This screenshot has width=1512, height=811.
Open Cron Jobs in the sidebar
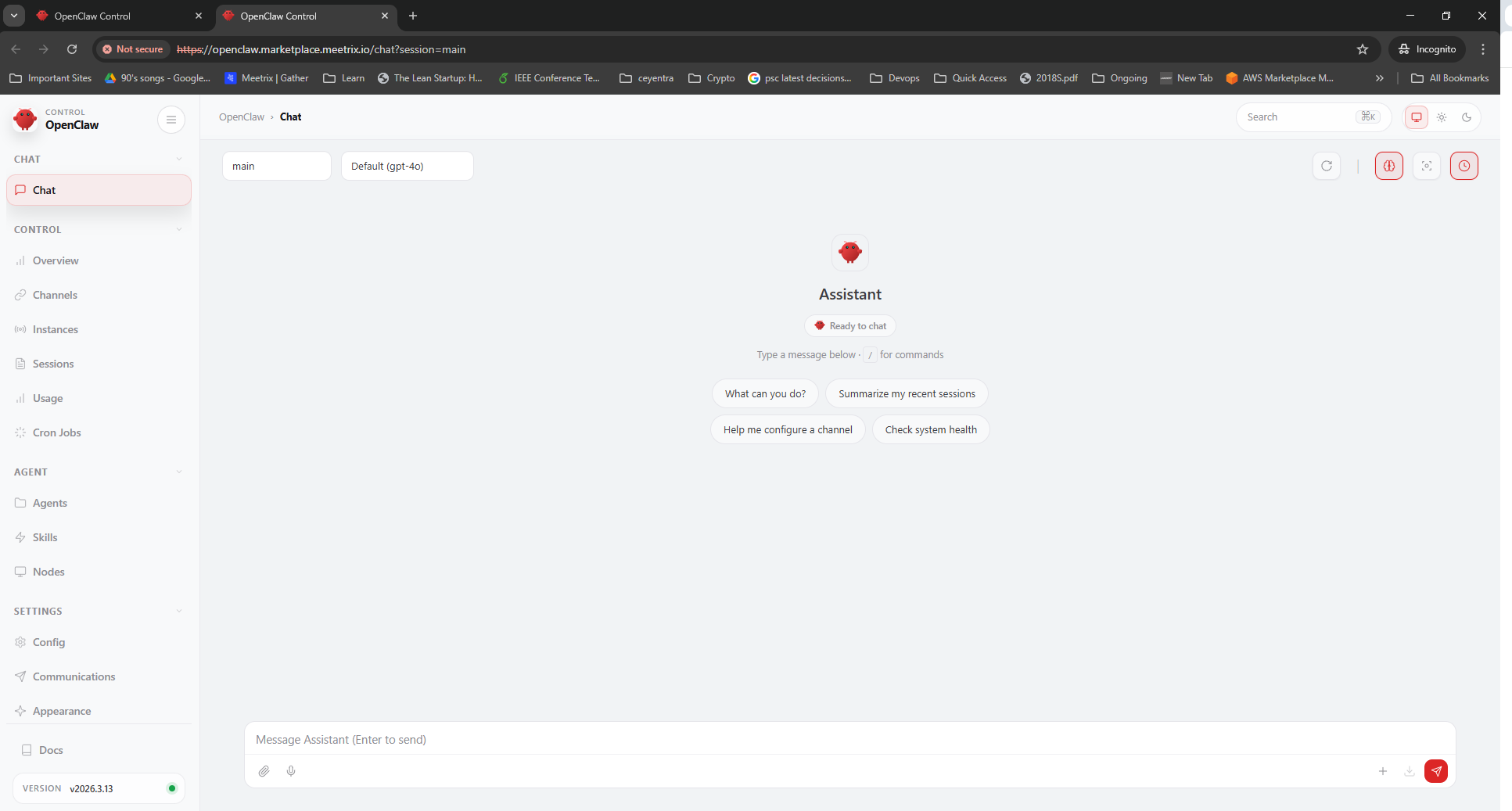[x=56, y=432]
